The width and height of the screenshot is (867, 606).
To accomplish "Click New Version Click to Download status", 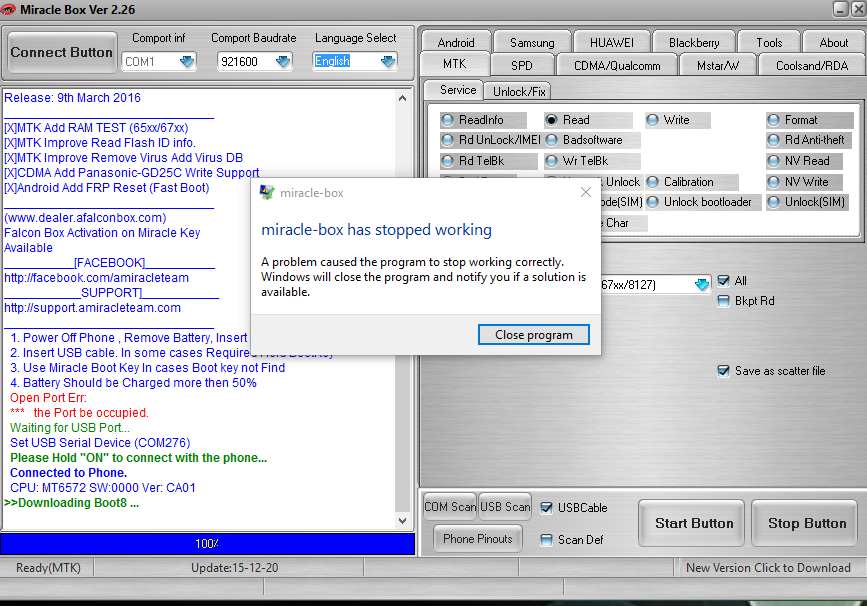I will [x=768, y=568].
